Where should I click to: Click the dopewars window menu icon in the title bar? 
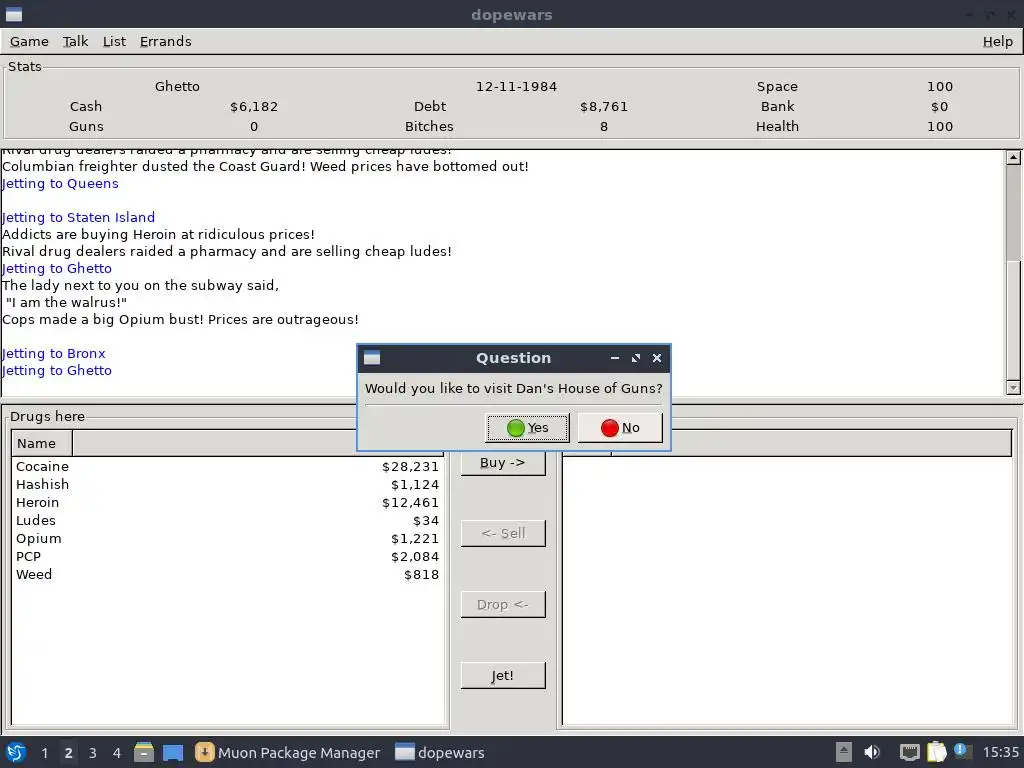click(x=14, y=14)
